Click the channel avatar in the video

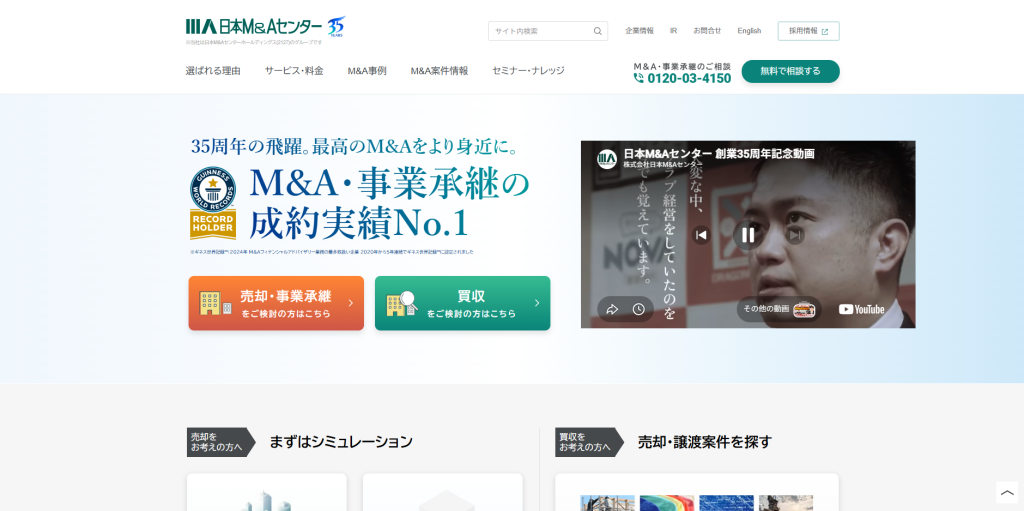click(607, 159)
